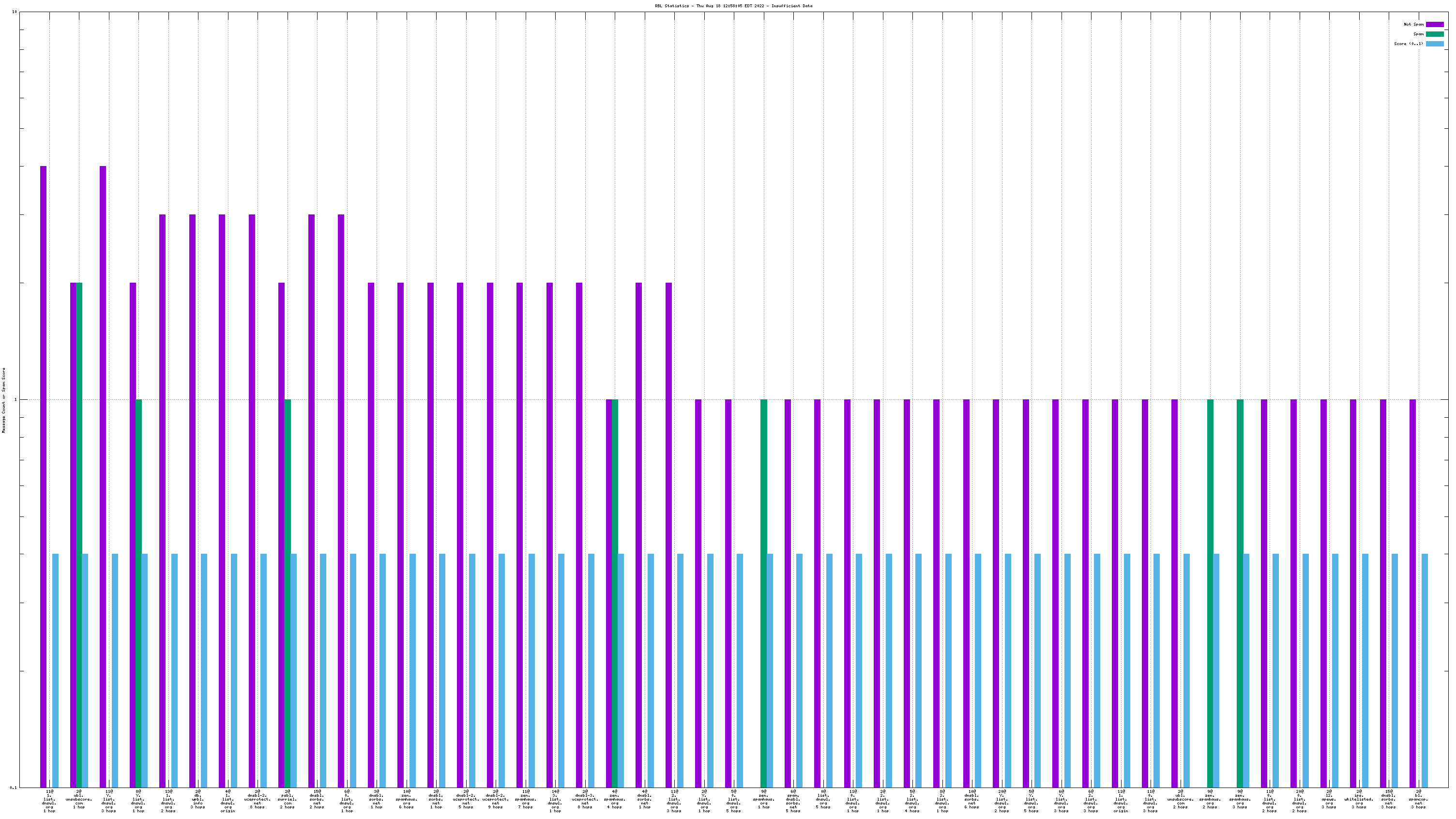Click the Message Count or Spam Score axis label
The image size is (1456, 819).
[3, 400]
